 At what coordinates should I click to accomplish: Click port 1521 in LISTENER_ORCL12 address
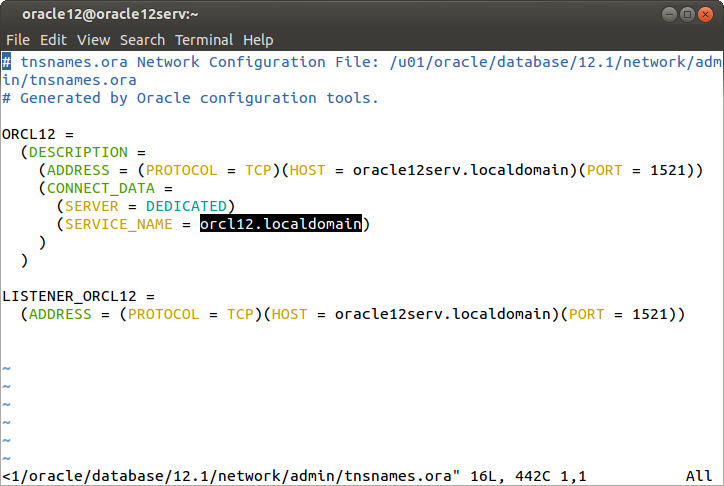[x=650, y=314]
